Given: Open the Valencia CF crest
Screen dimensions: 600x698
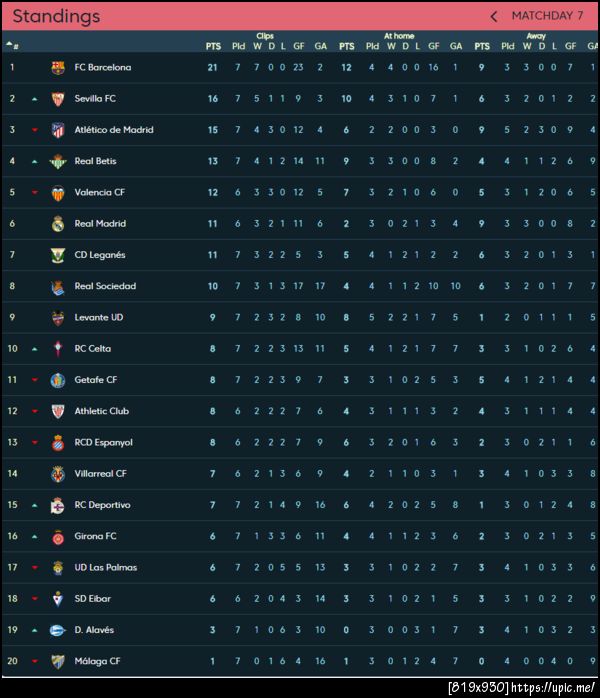Looking at the screenshot, I should (58, 193).
